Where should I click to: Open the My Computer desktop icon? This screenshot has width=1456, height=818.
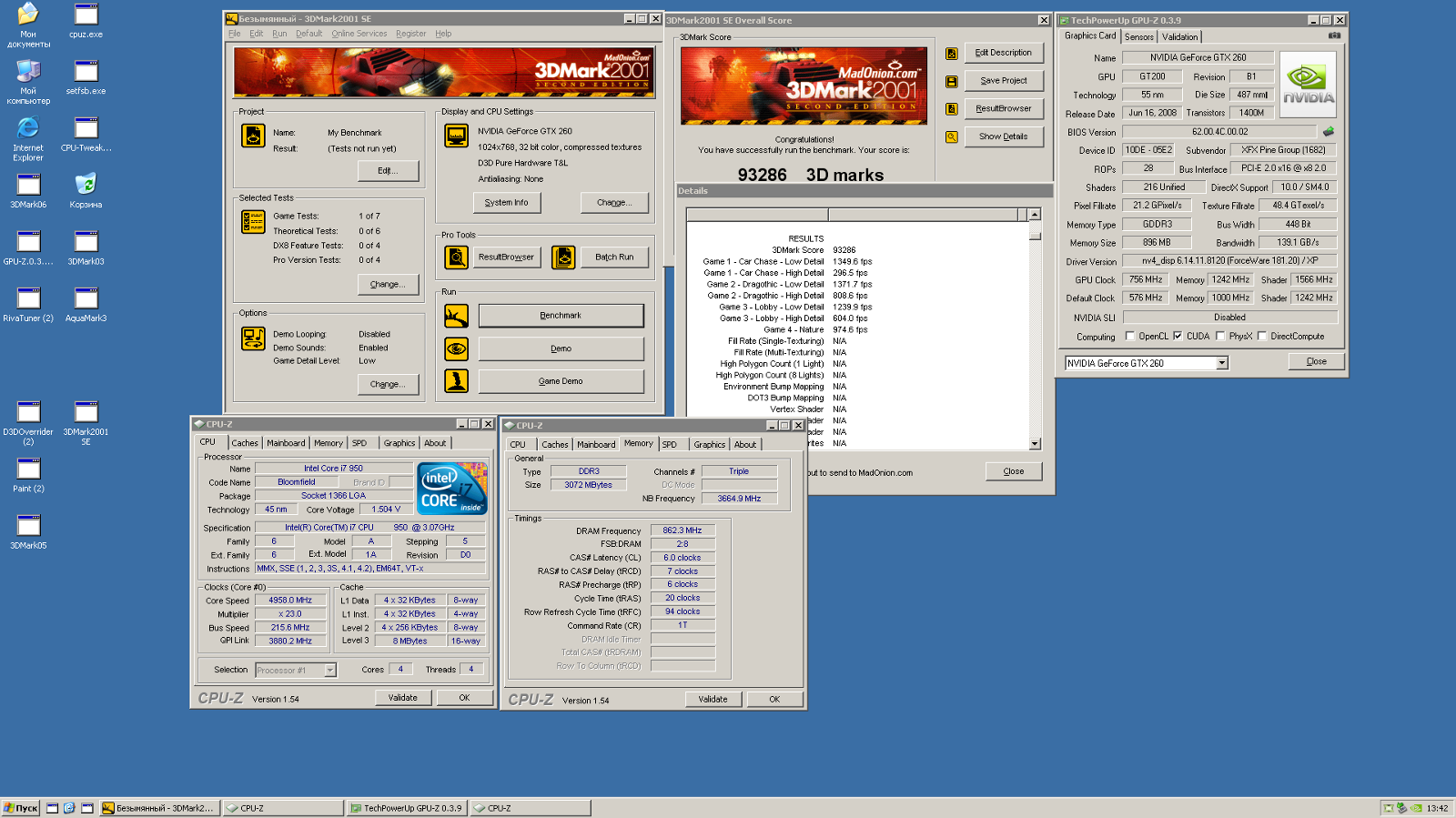pos(28,82)
